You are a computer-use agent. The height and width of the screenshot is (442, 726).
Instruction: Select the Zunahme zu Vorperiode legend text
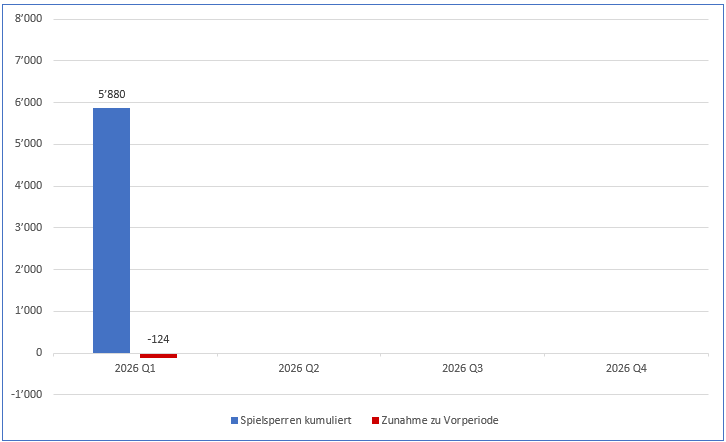click(440, 420)
